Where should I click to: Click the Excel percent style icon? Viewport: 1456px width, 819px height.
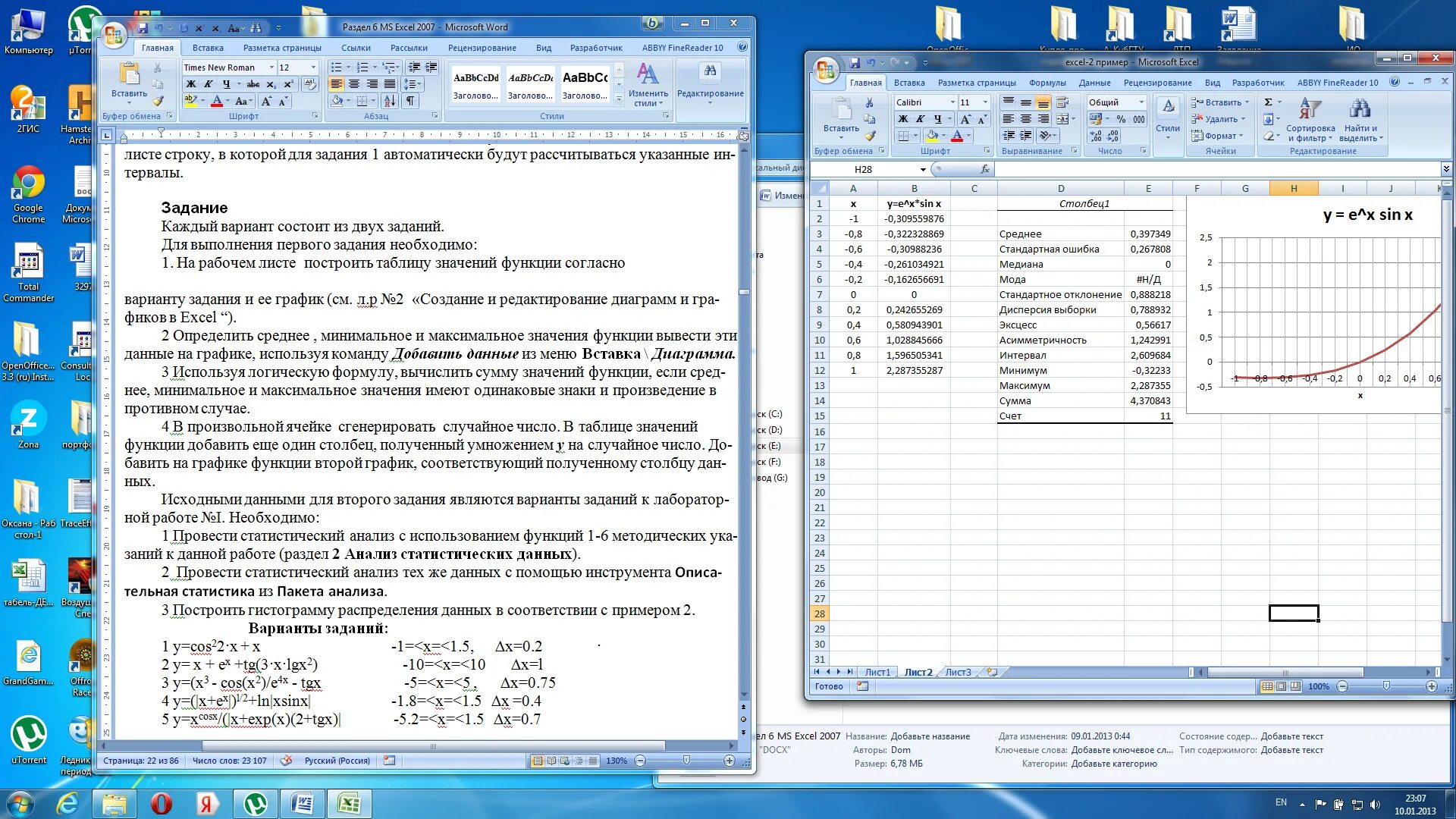1121,119
